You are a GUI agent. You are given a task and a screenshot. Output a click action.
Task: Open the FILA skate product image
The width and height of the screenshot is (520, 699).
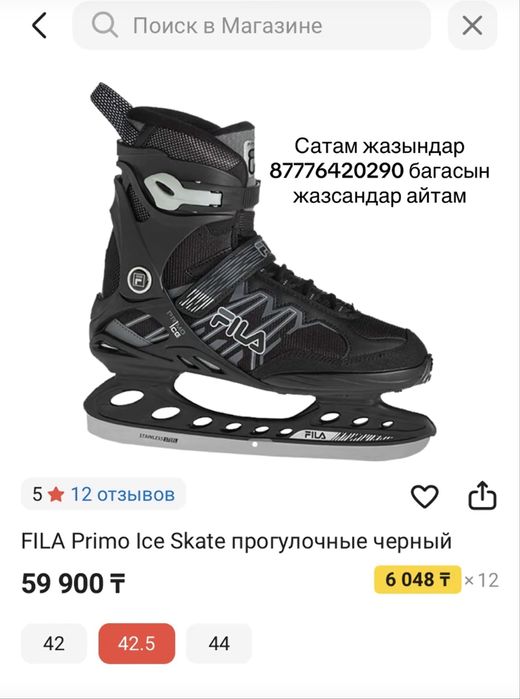(259, 272)
